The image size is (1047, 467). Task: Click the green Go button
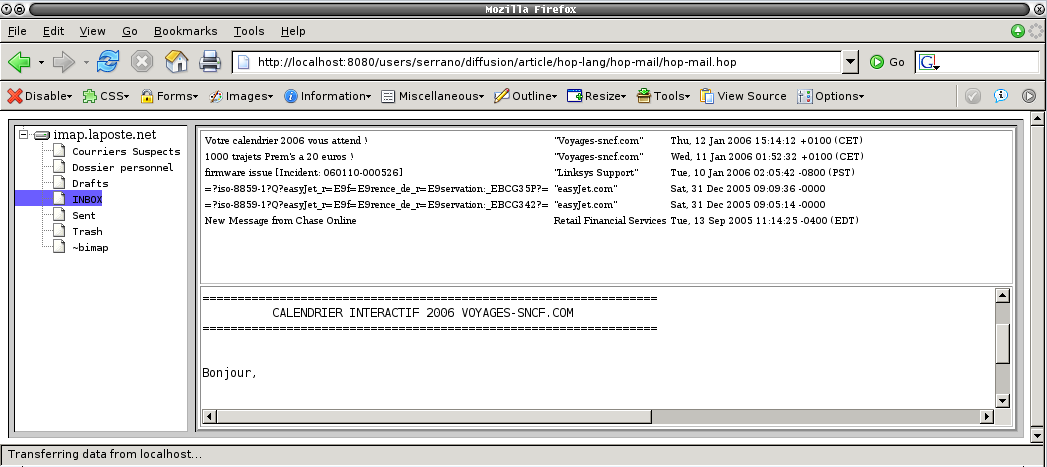point(887,62)
